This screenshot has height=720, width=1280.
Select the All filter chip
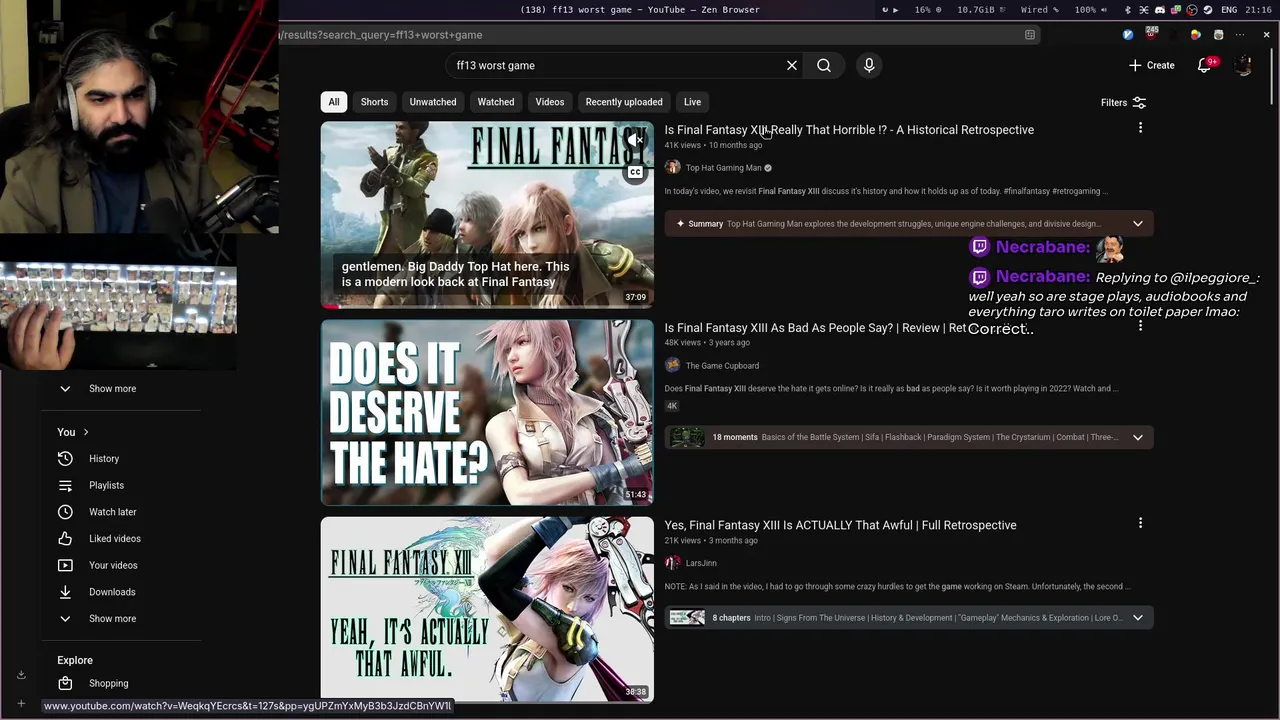(x=334, y=102)
